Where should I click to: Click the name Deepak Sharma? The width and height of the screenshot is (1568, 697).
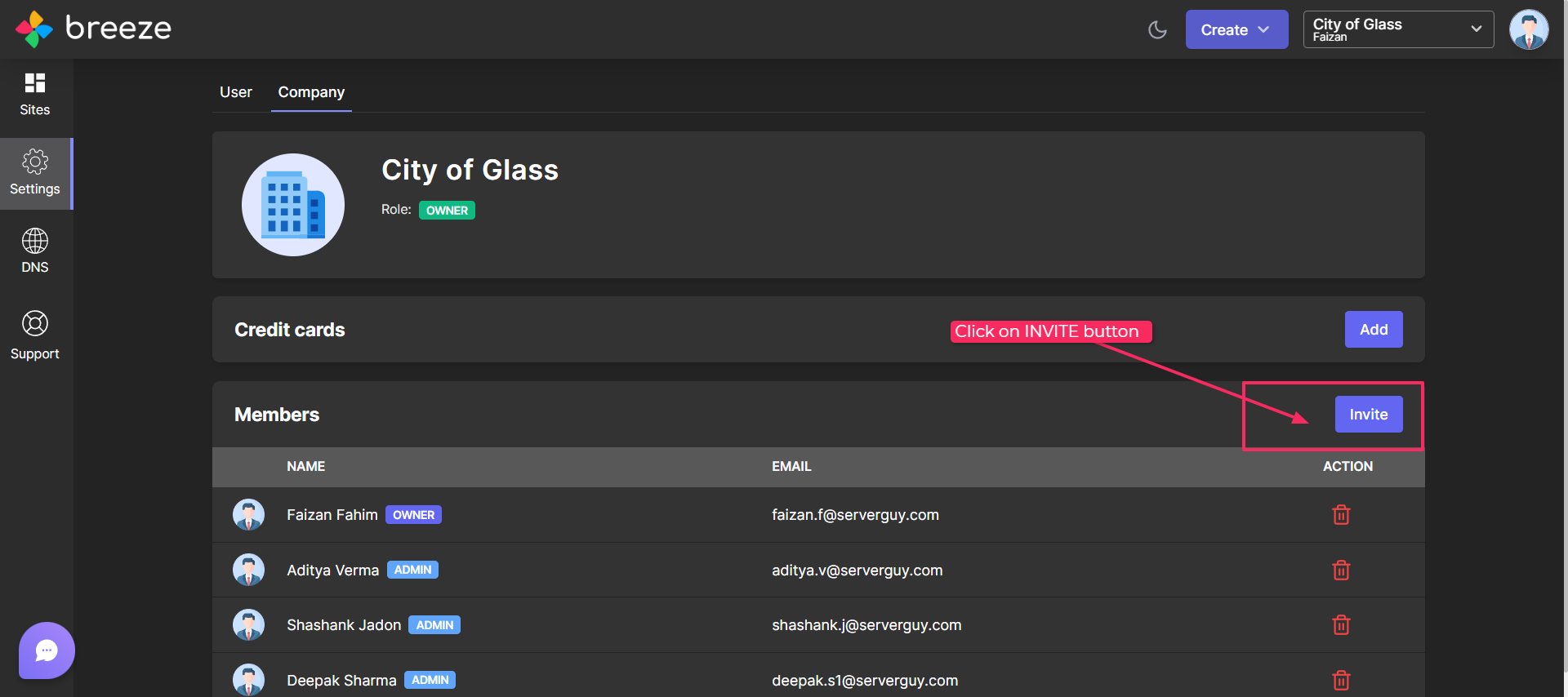click(x=341, y=681)
